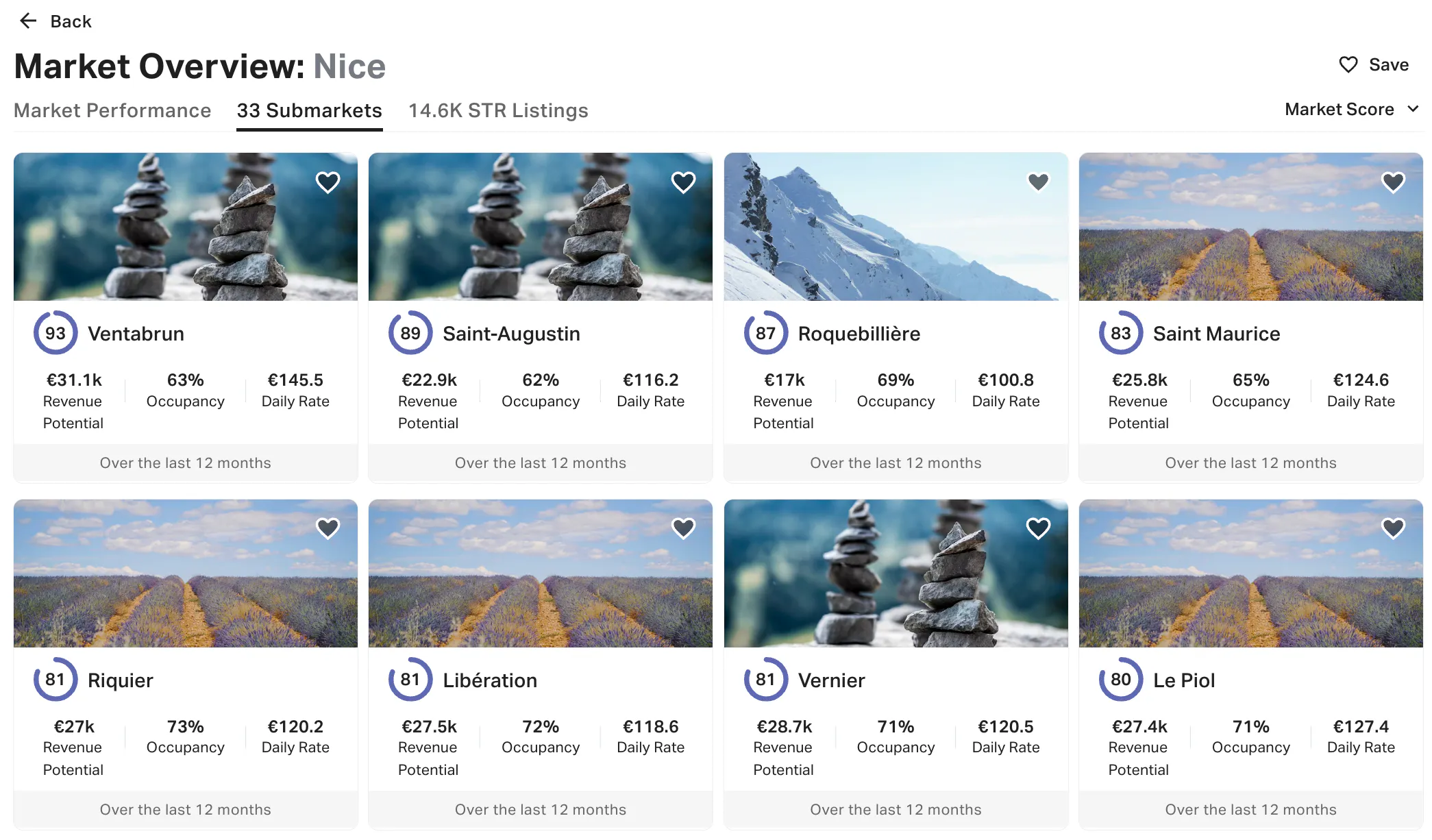Open the Saint Maurice submarket title
Viewport: 1432px width, 840px height.
click(1216, 334)
